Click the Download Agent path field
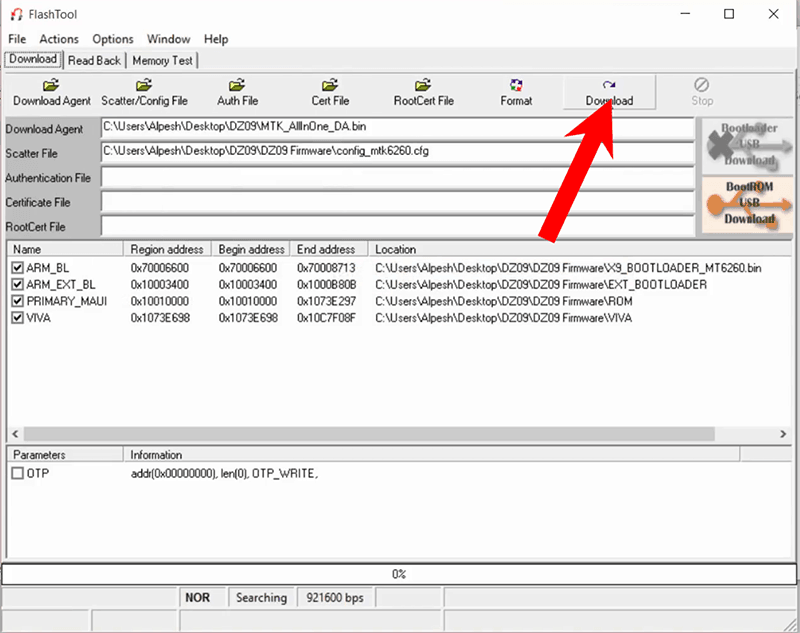Image resolution: width=800 pixels, height=633 pixels. [x=397, y=128]
